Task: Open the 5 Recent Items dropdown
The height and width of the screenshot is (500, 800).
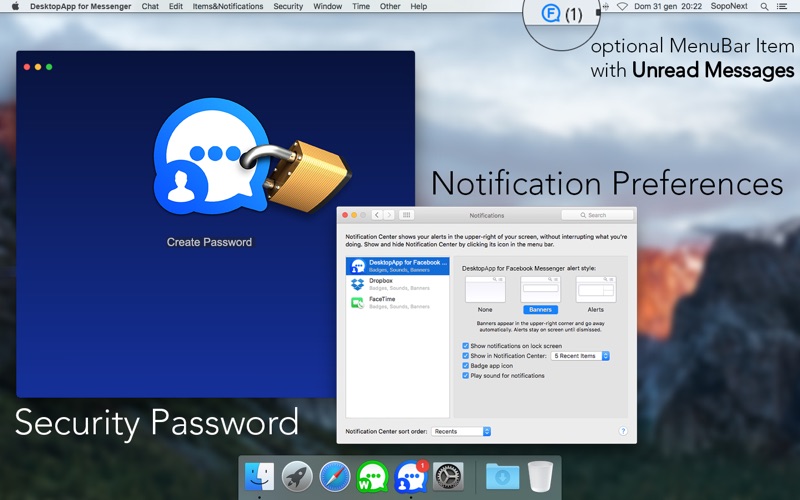Action: [580, 356]
